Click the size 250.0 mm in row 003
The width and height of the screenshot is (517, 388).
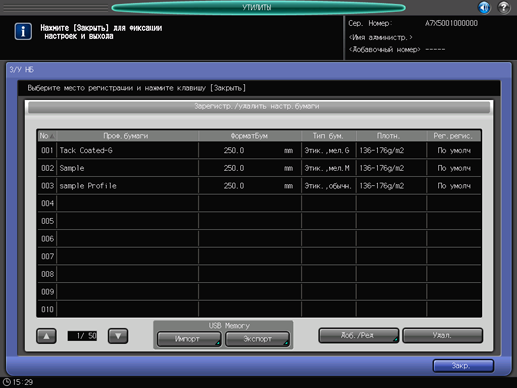[258, 186]
